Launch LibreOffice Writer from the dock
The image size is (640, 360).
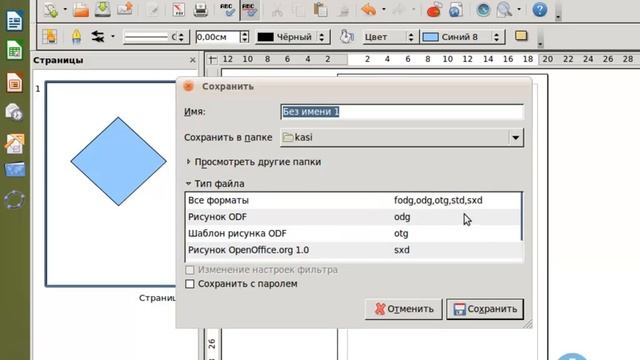click(14, 21)
